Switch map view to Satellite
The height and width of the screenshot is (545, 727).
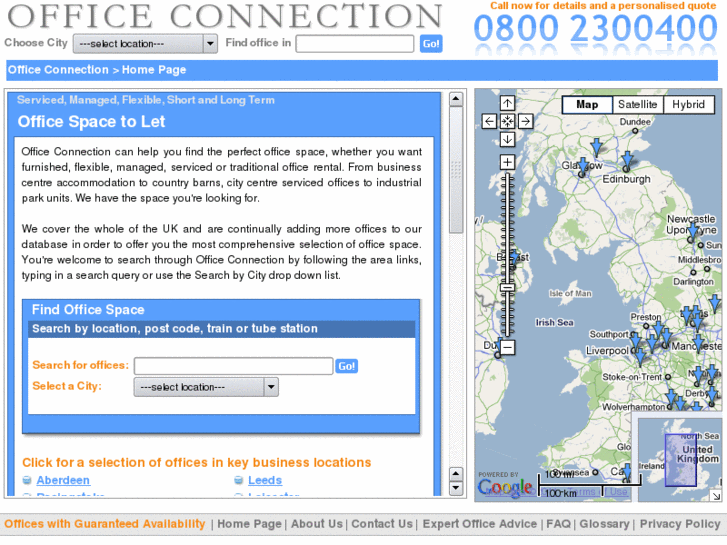coord(638,104)
